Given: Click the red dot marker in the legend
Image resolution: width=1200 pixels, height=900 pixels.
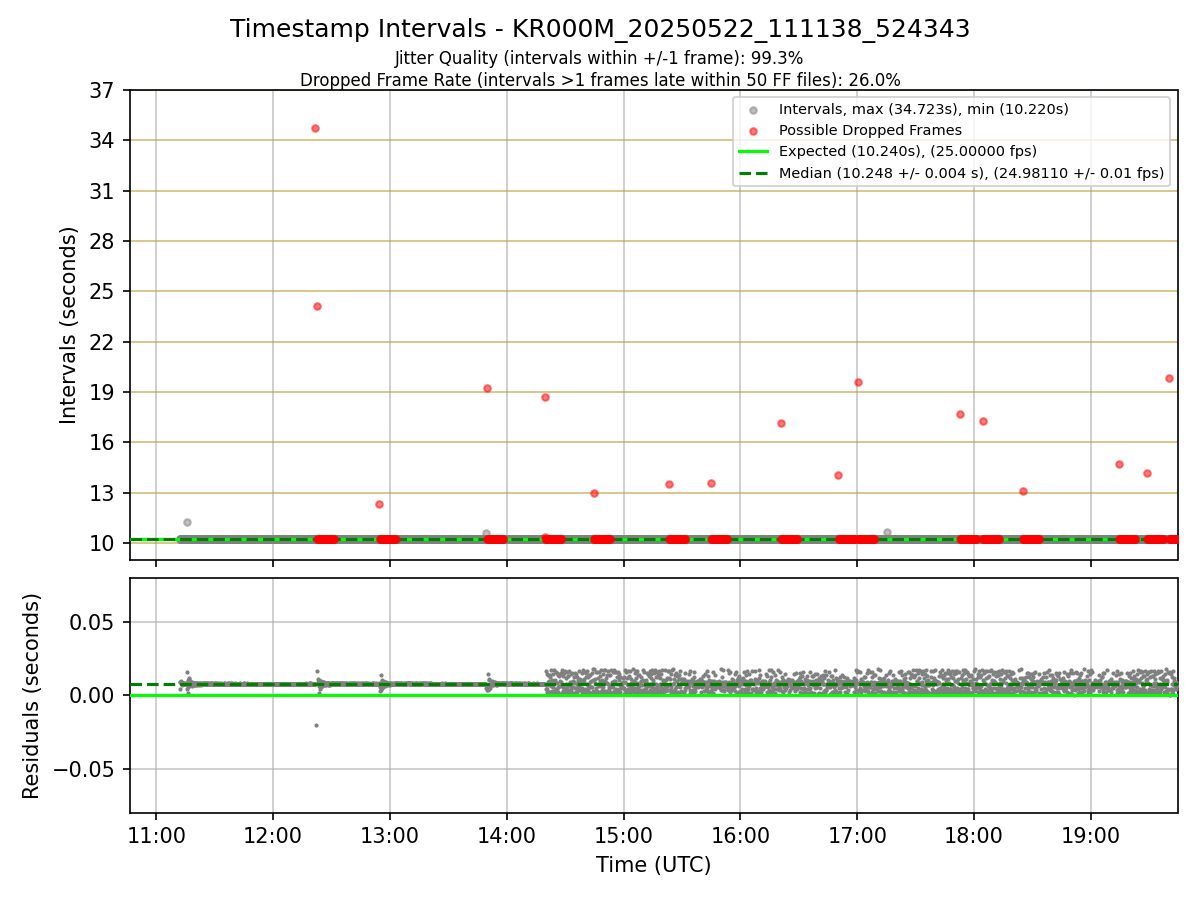Looking at the screenshot, I should pyautogui.click(x=753, y=130).
